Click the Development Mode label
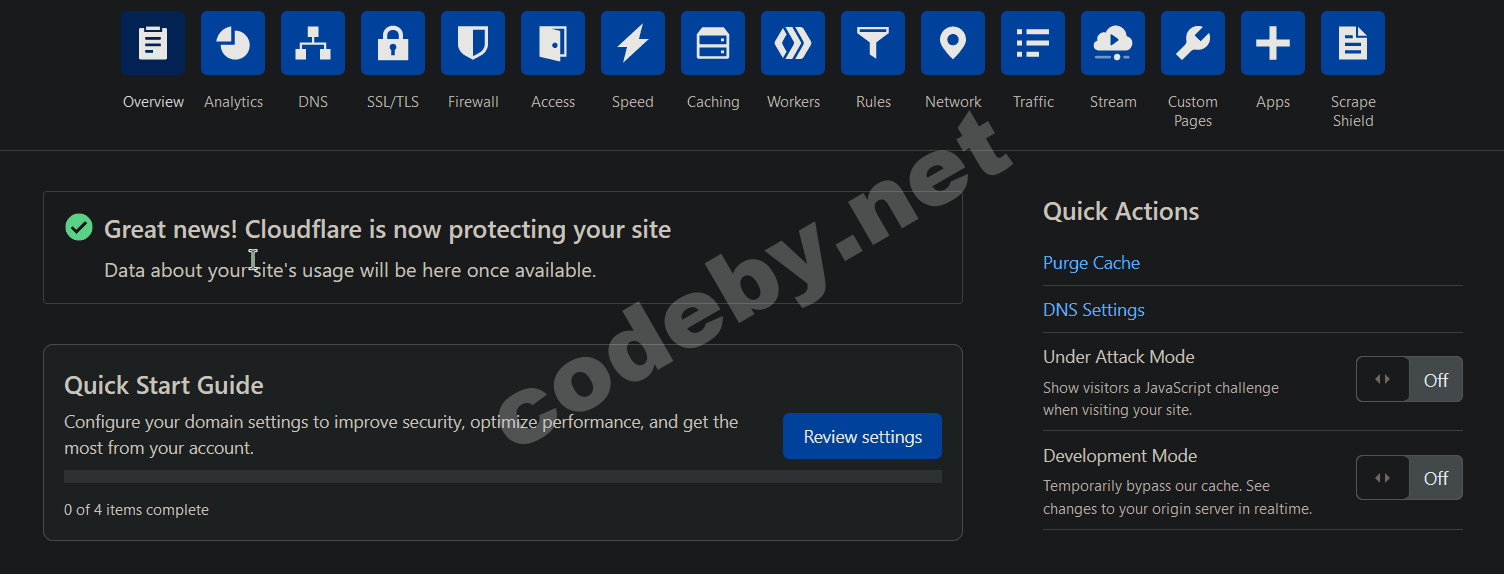This screenshot has height=574, width=1504. point(1120,456)
